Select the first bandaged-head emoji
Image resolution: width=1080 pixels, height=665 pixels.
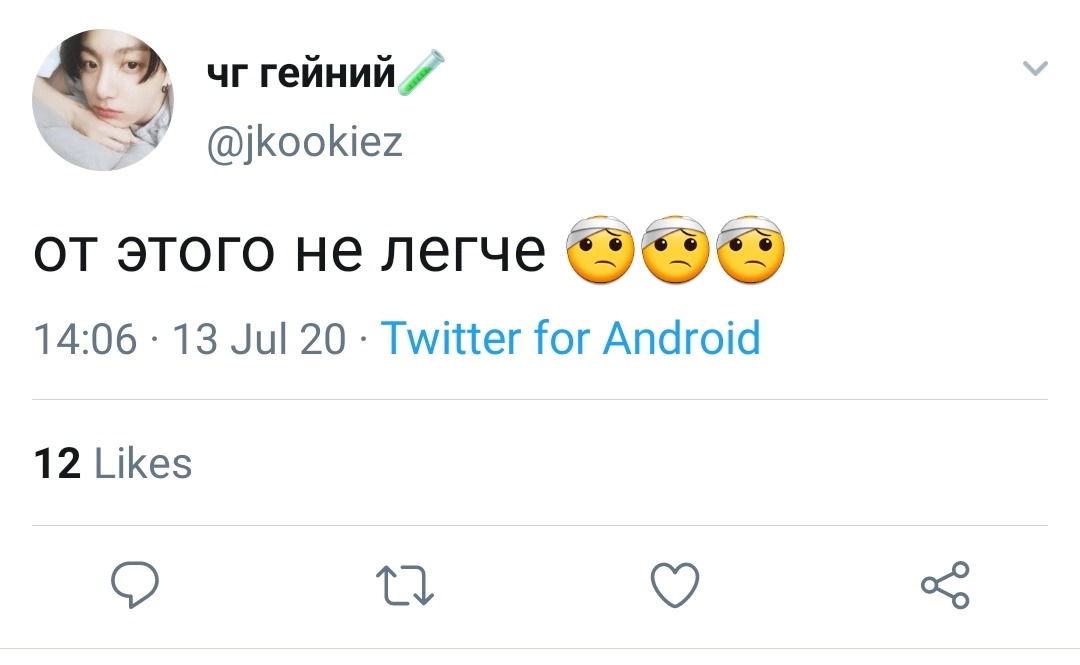pyautogui.click(x=600, y=249)
